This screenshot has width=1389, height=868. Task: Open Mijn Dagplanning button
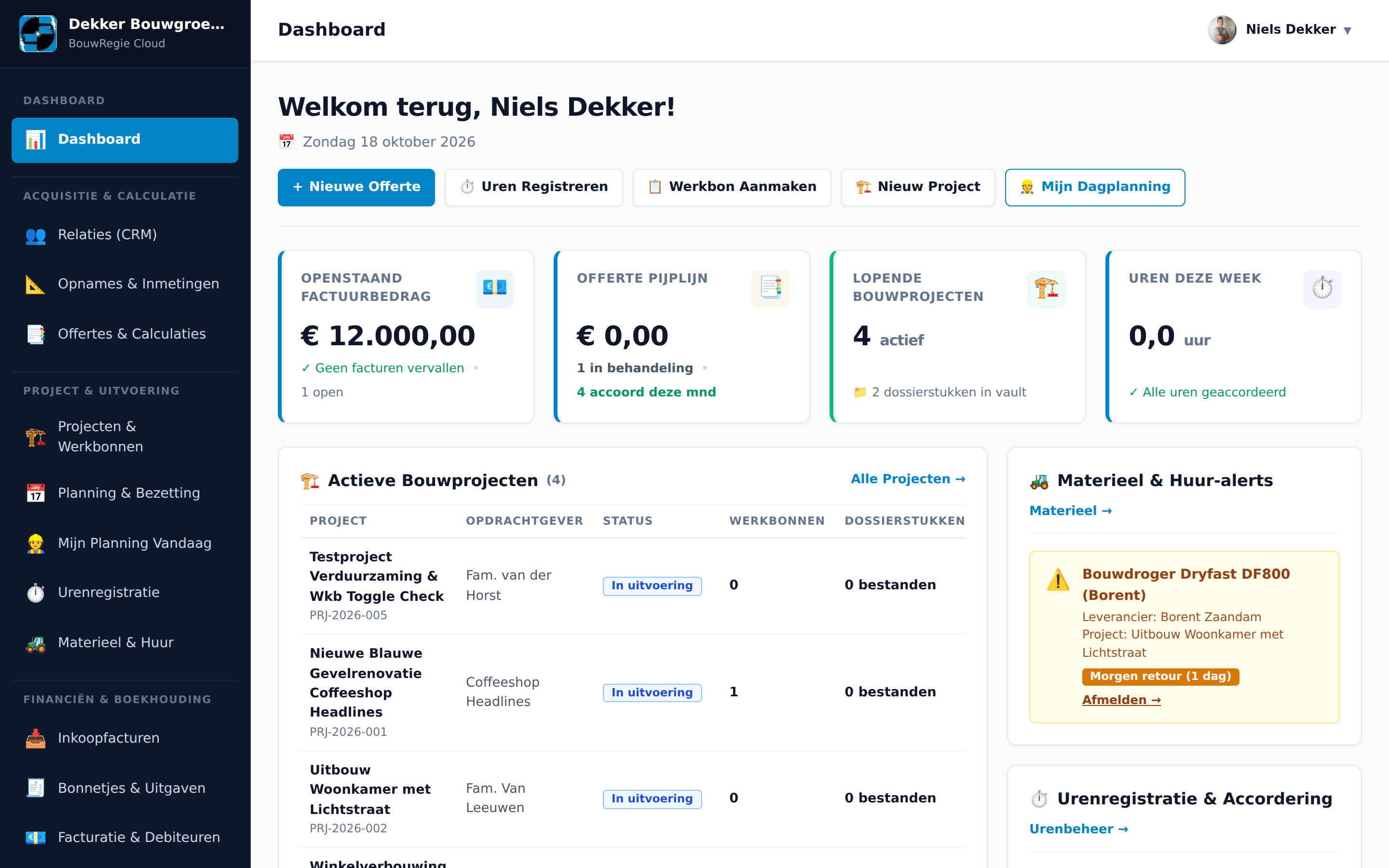(x=1095, y=187)
